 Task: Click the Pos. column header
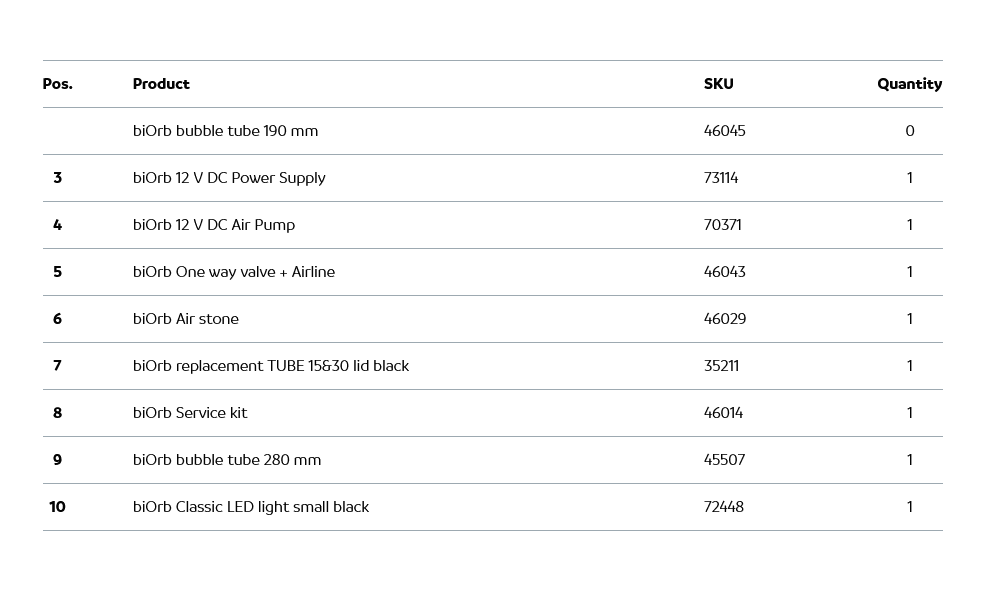coord(58,84)
